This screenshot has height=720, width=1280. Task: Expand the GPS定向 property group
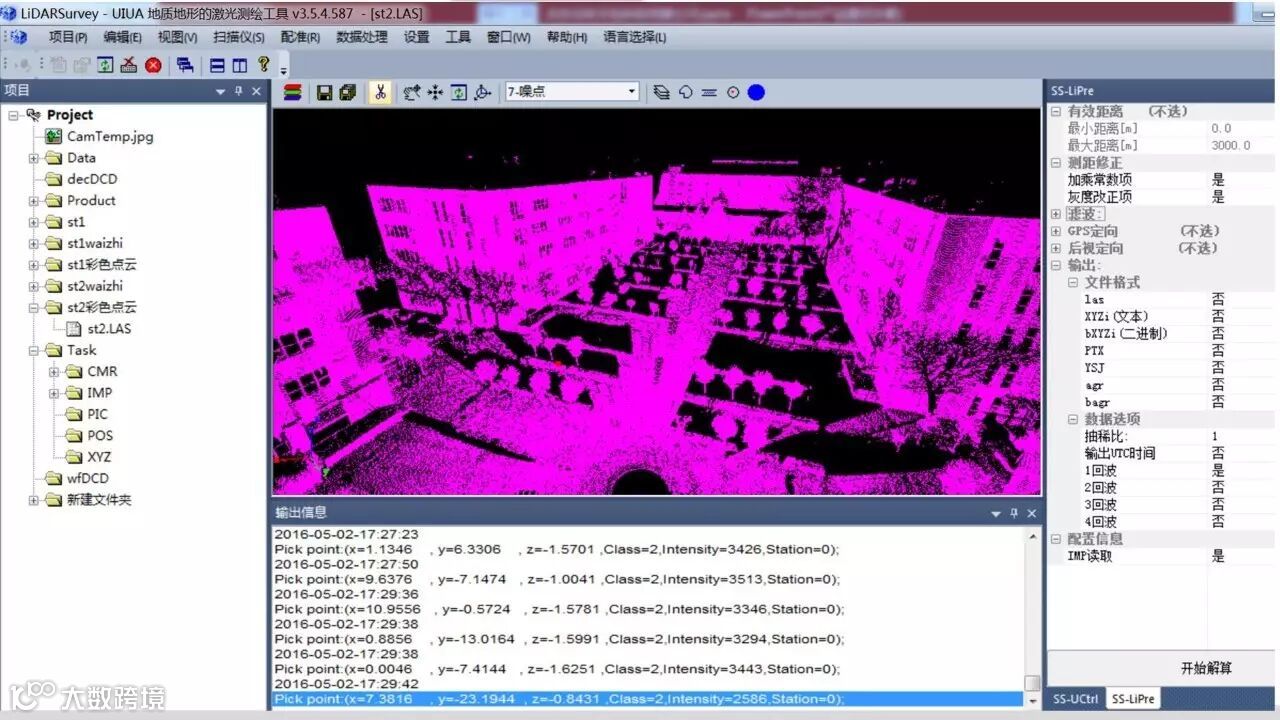point(1056,231)
